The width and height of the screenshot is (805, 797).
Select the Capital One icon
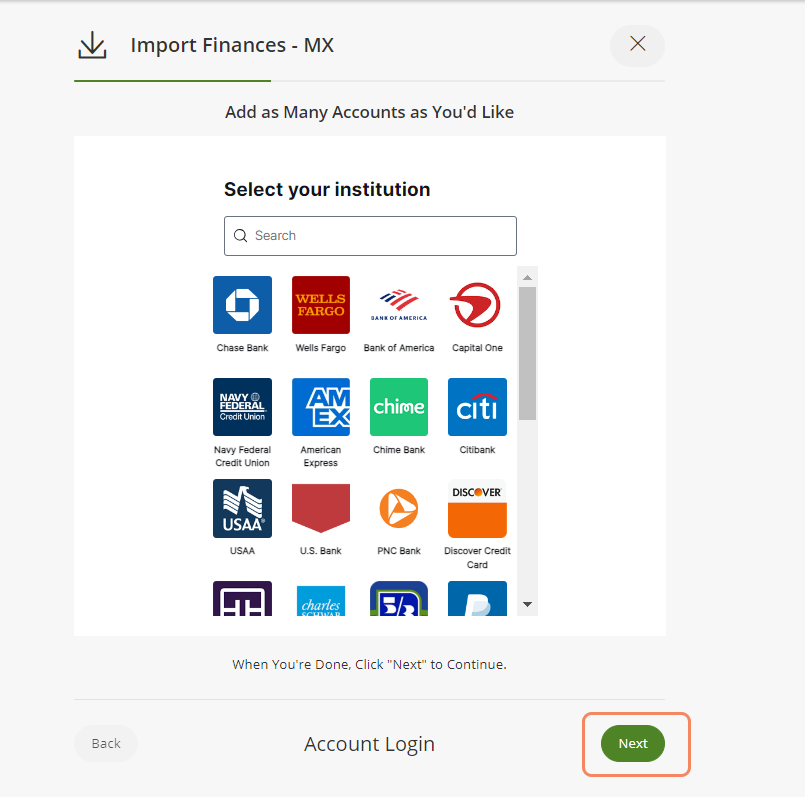pyautogui.click(x=477, y=305)
